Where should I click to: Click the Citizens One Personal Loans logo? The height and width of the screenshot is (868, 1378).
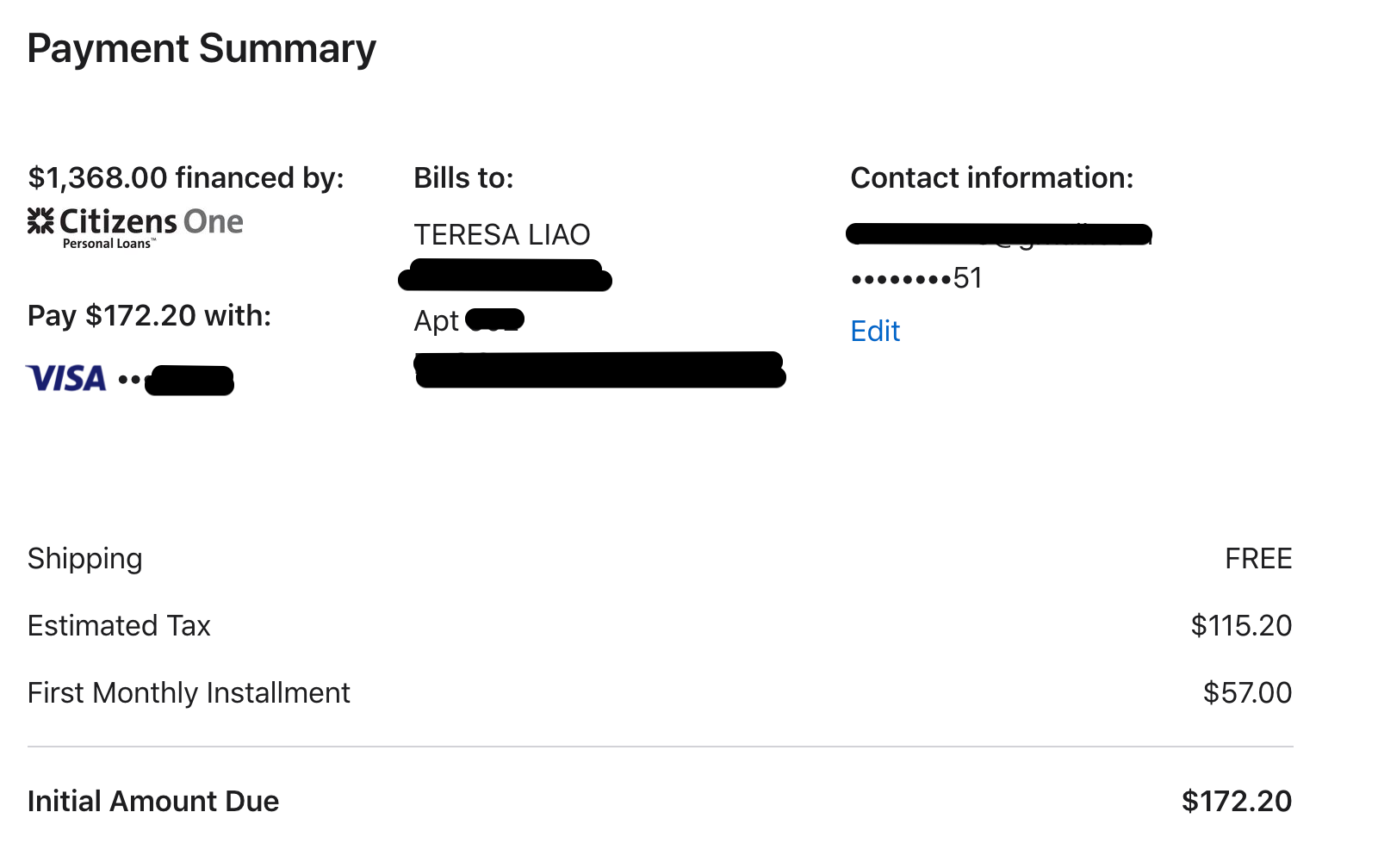135,228
